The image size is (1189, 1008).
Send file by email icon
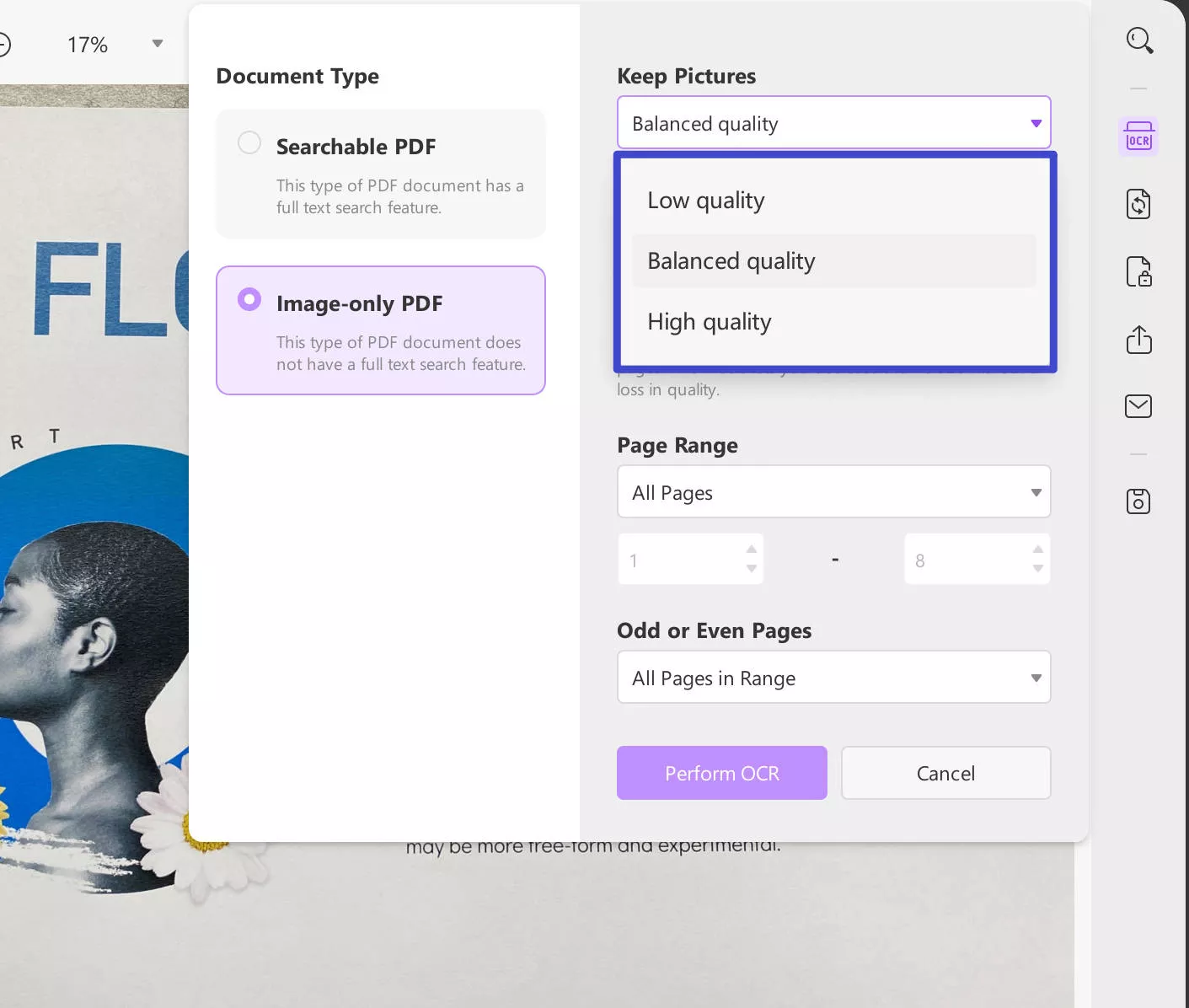(1138, 406)
